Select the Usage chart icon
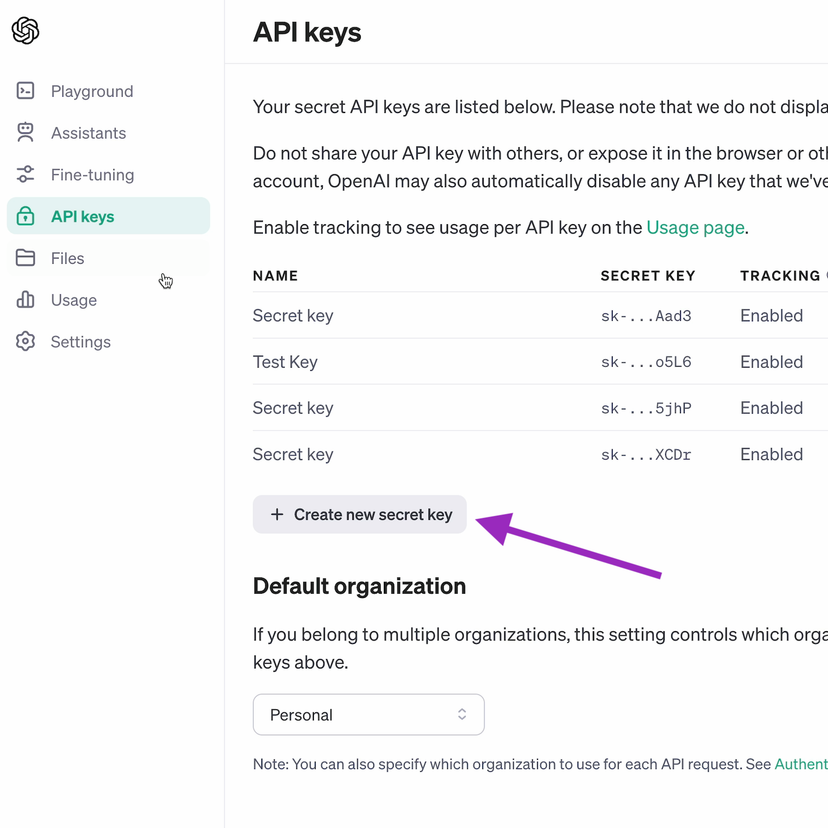Image resolution: width=828 pixels, height=828 pixels. coord(25,300)
